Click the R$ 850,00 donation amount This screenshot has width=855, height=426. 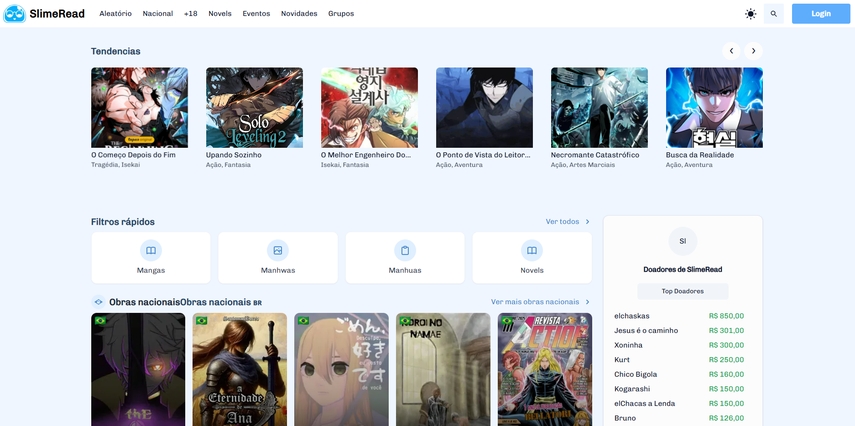point(726,316)
